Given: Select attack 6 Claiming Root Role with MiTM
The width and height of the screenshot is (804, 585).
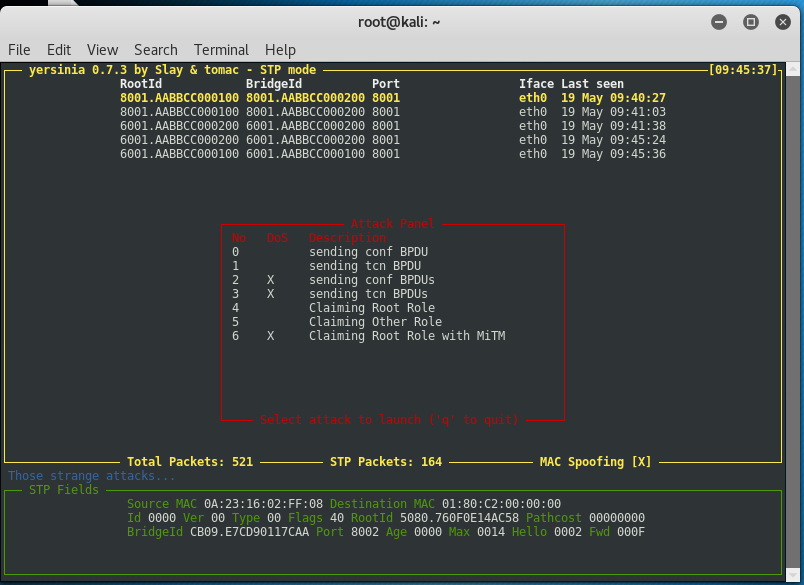Looking at the screenshot, I should [368, 336].
